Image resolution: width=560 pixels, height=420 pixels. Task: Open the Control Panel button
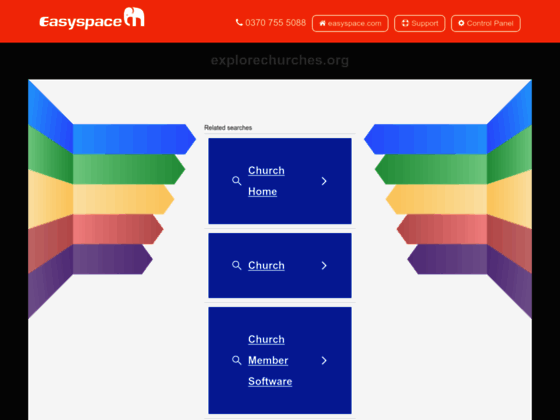pyautogui.click(x=486, y=24)
